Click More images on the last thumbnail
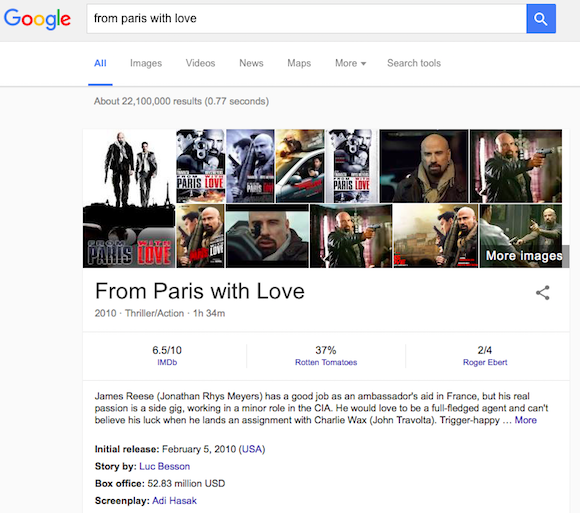 point(524,256)
